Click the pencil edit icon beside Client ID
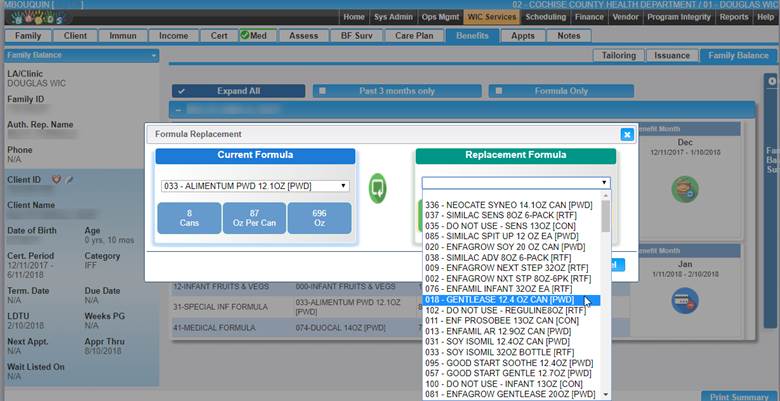The width and height of the screenshot is (780, 401). pos(70,180)
